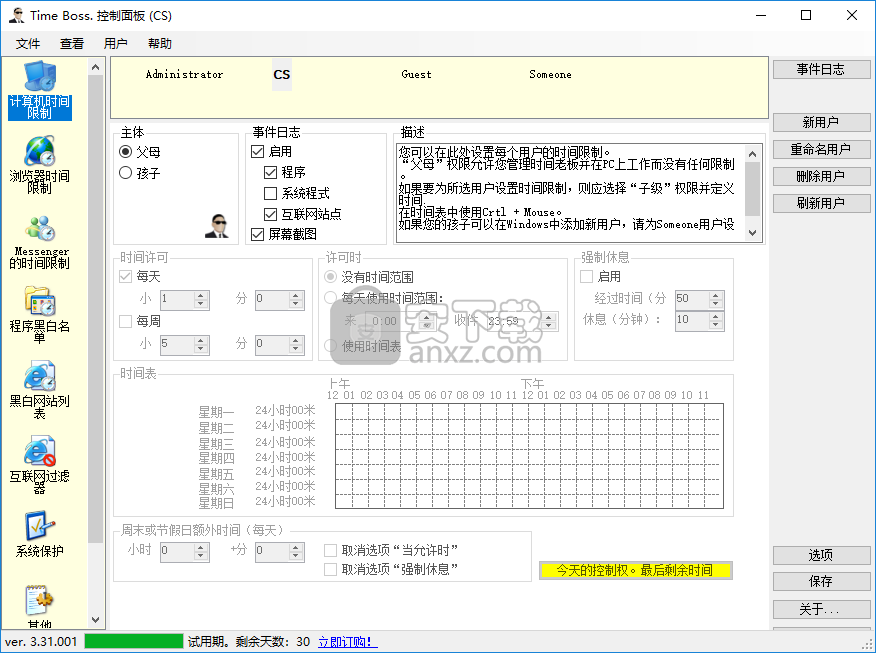
Task: Click the 刷新用户 button
Action: coord(821,203)
